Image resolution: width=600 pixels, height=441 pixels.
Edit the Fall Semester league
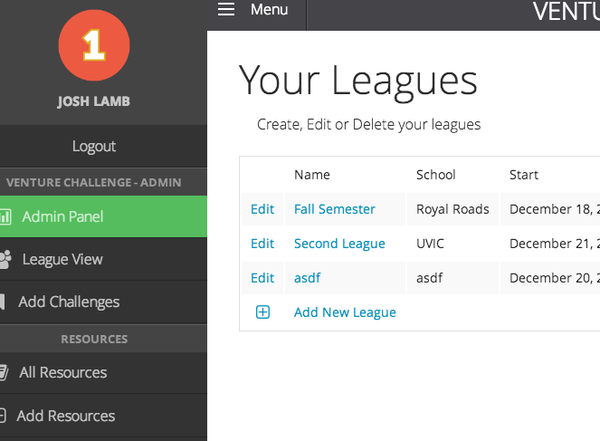coord(262,209)
